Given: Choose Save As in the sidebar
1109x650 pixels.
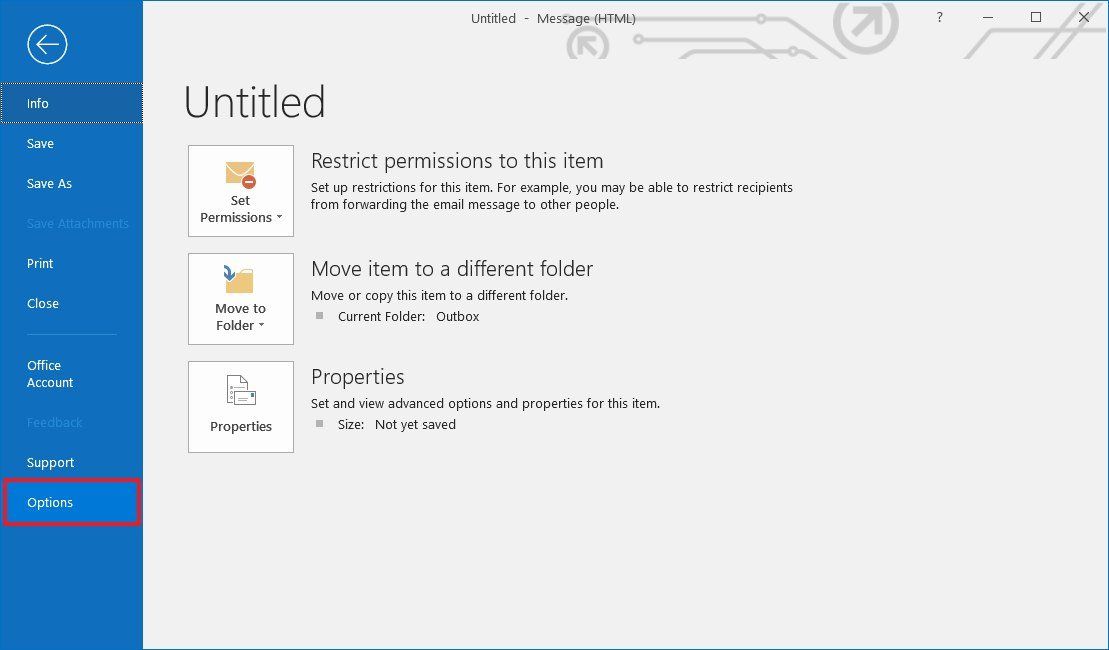Looking at the screenshot, I should 71,184.
